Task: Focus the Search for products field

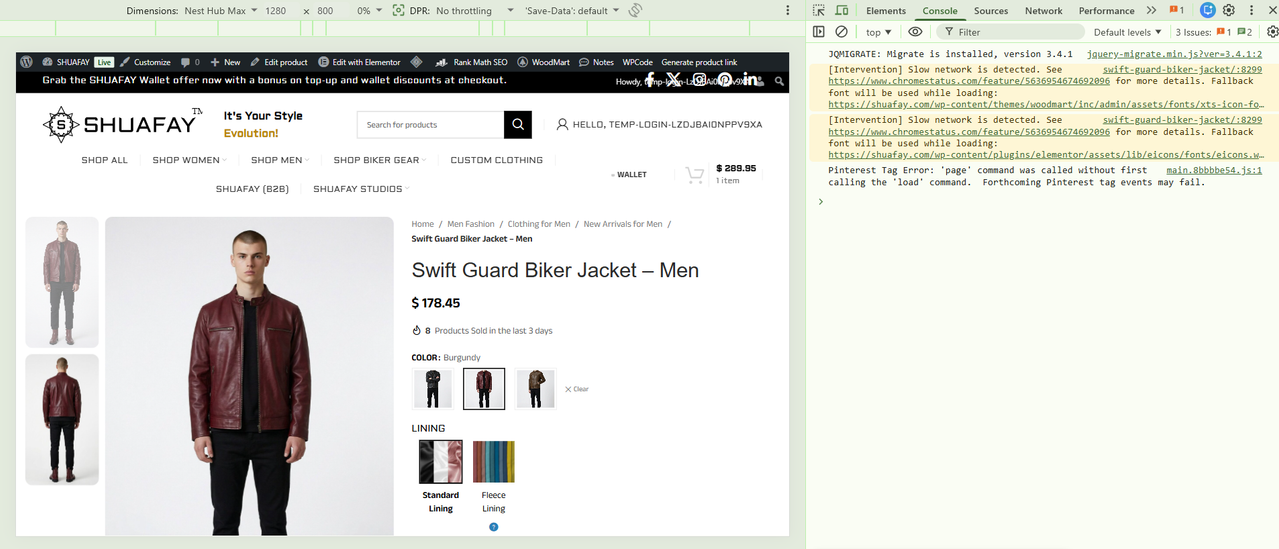Action: [x=430, y=125]
